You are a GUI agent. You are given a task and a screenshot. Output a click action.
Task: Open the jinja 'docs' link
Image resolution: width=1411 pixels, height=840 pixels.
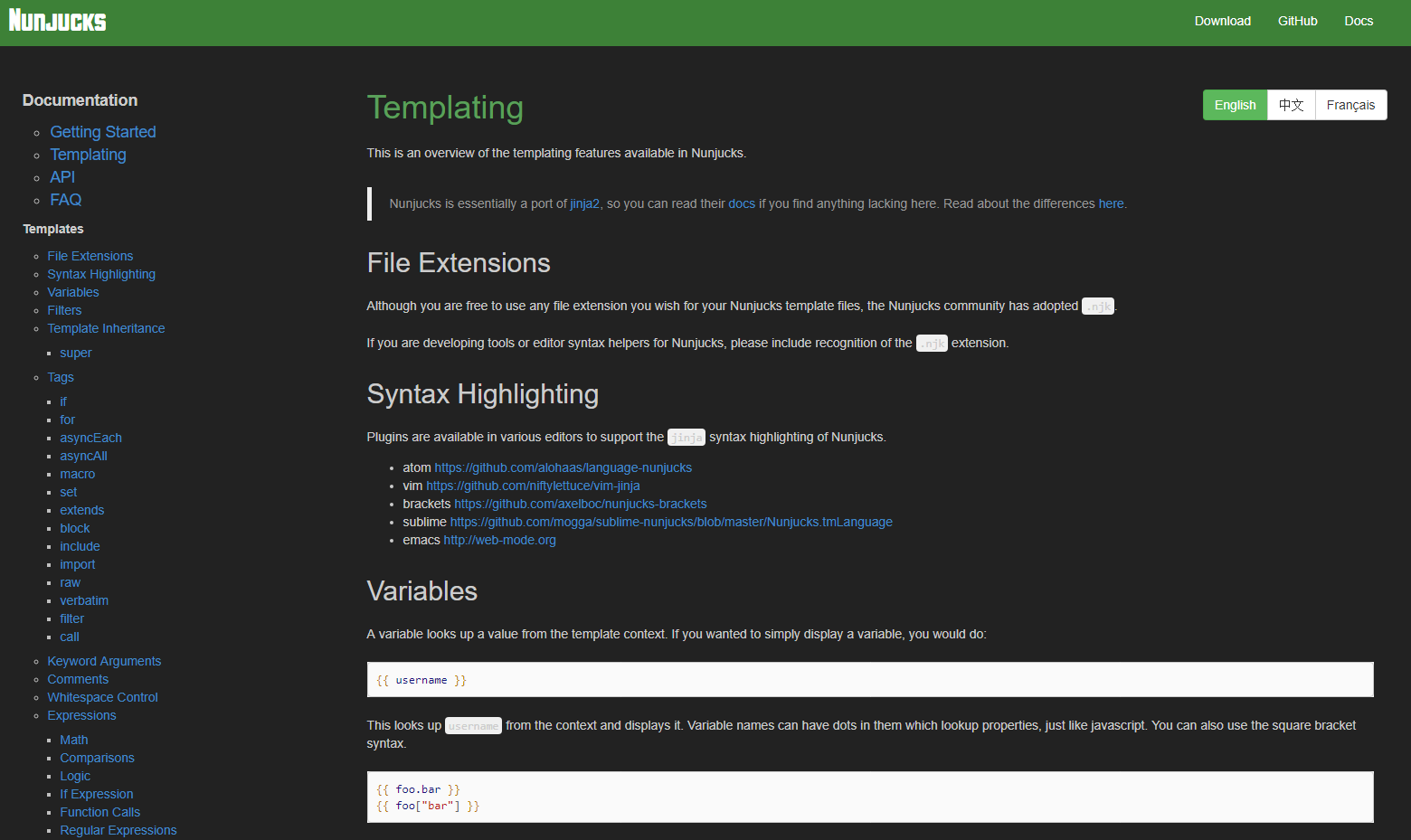(742, 203)
